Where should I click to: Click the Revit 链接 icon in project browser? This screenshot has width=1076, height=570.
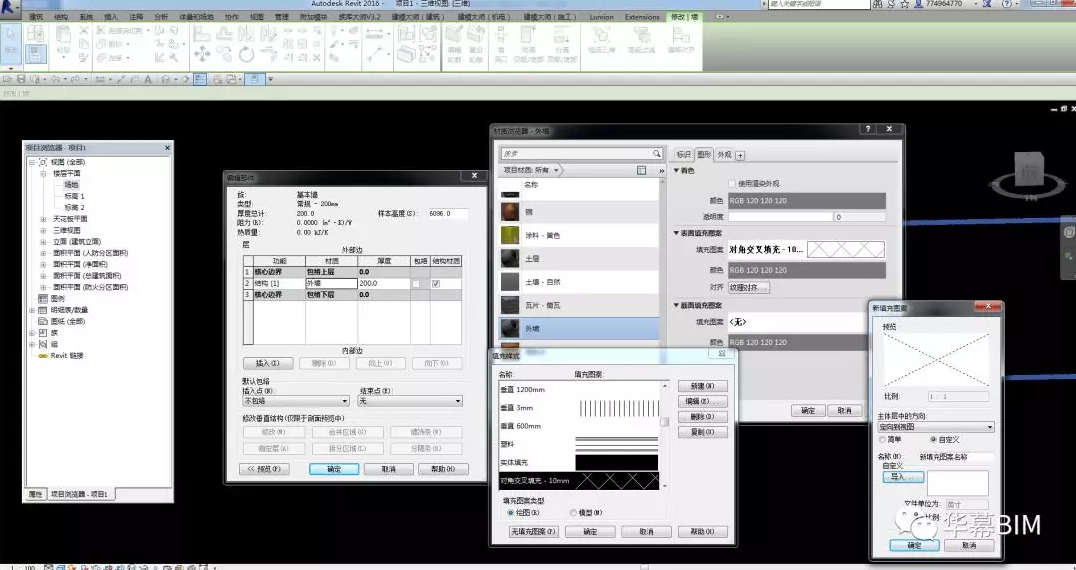[x=43, y=355]
